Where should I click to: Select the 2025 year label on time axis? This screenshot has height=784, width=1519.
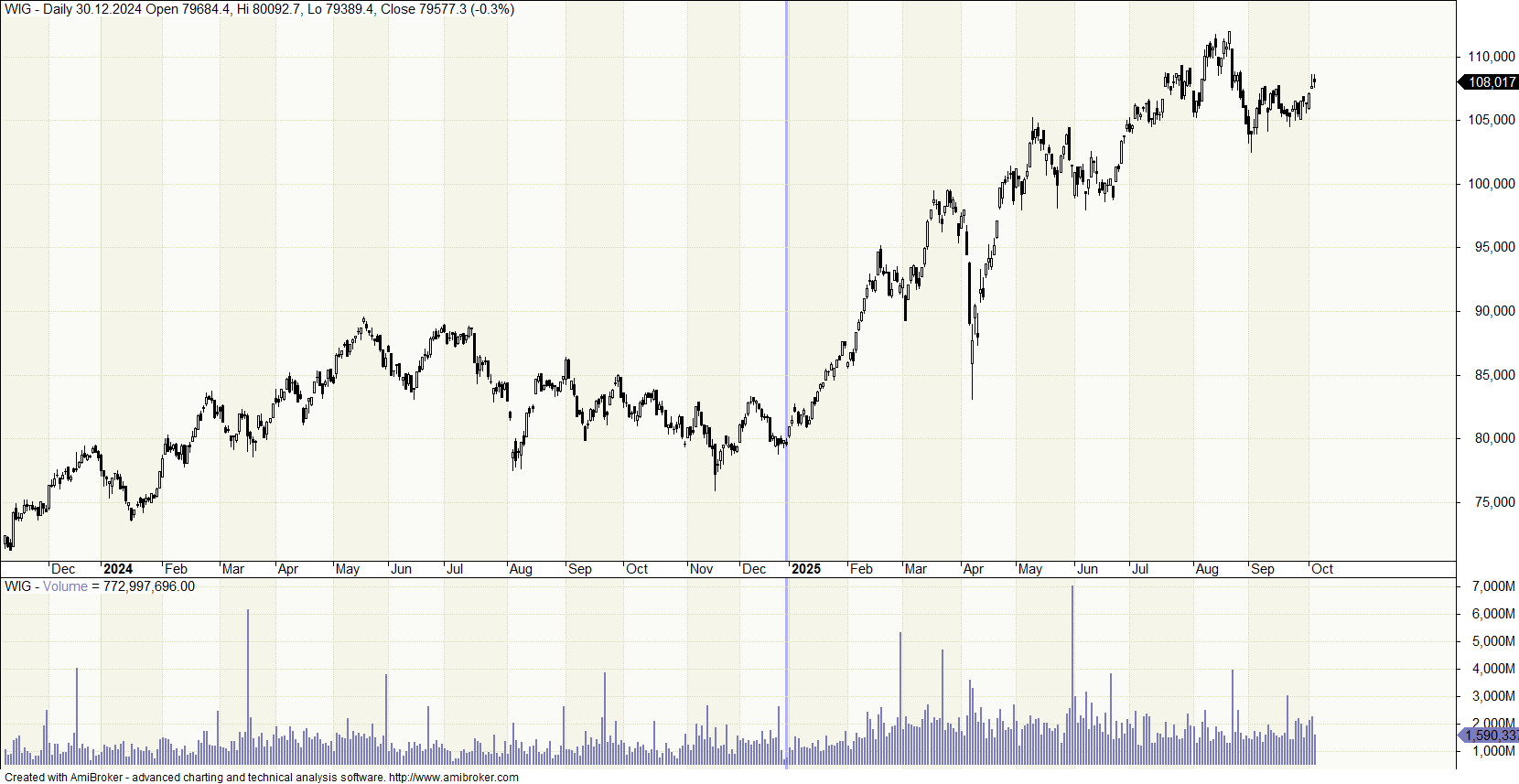[x=805, y=569]
